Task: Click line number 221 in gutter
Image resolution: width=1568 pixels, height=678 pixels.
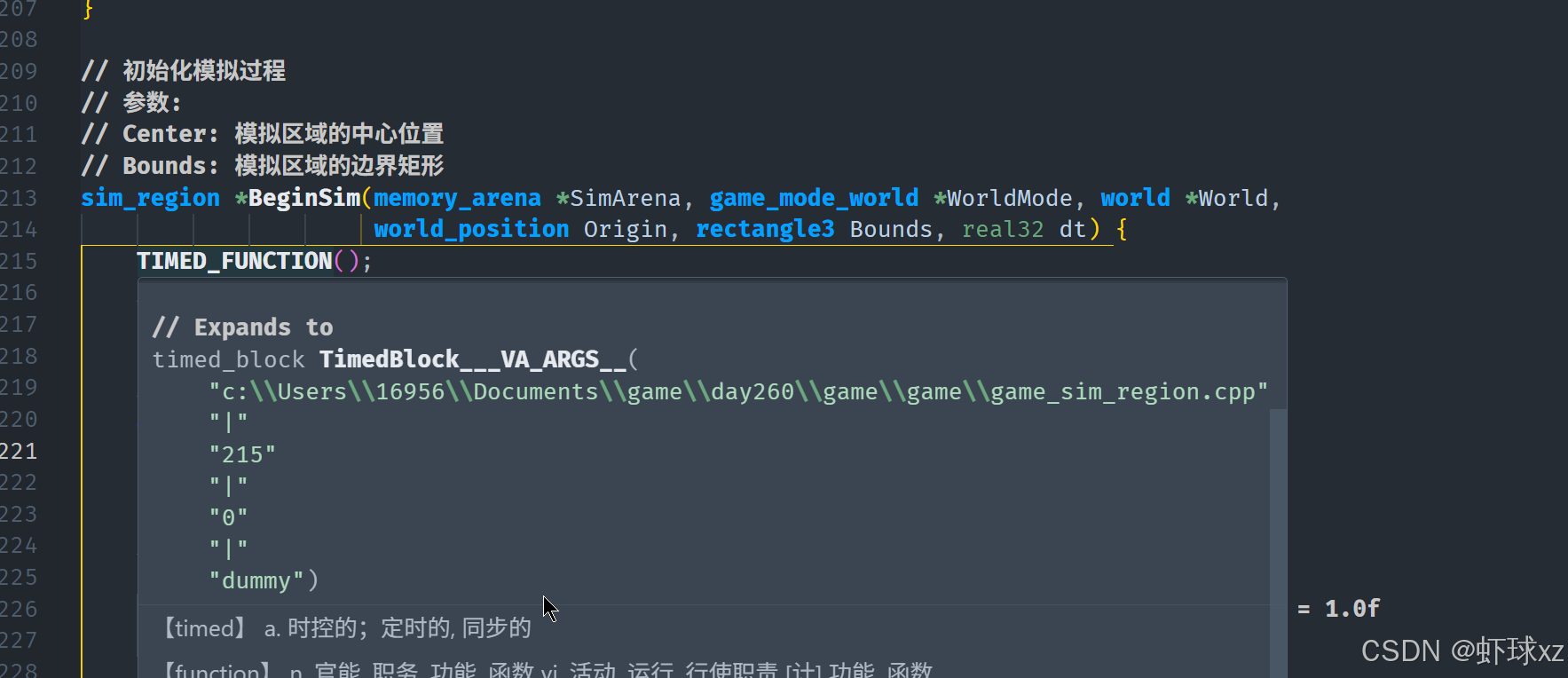Action: pos(19,451)
